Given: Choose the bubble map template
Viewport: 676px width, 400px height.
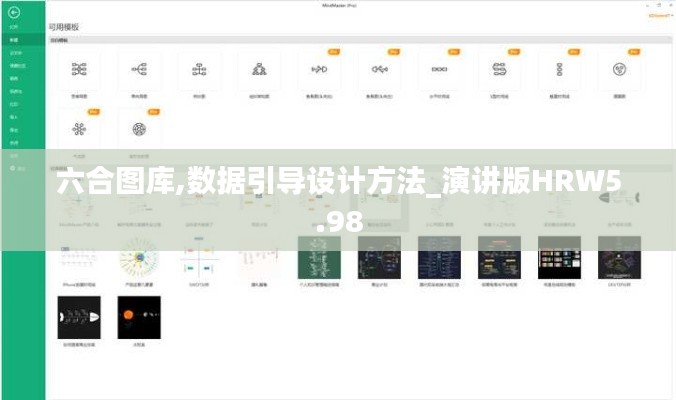Looking at the screenshot, I should (x=79, y=129).
